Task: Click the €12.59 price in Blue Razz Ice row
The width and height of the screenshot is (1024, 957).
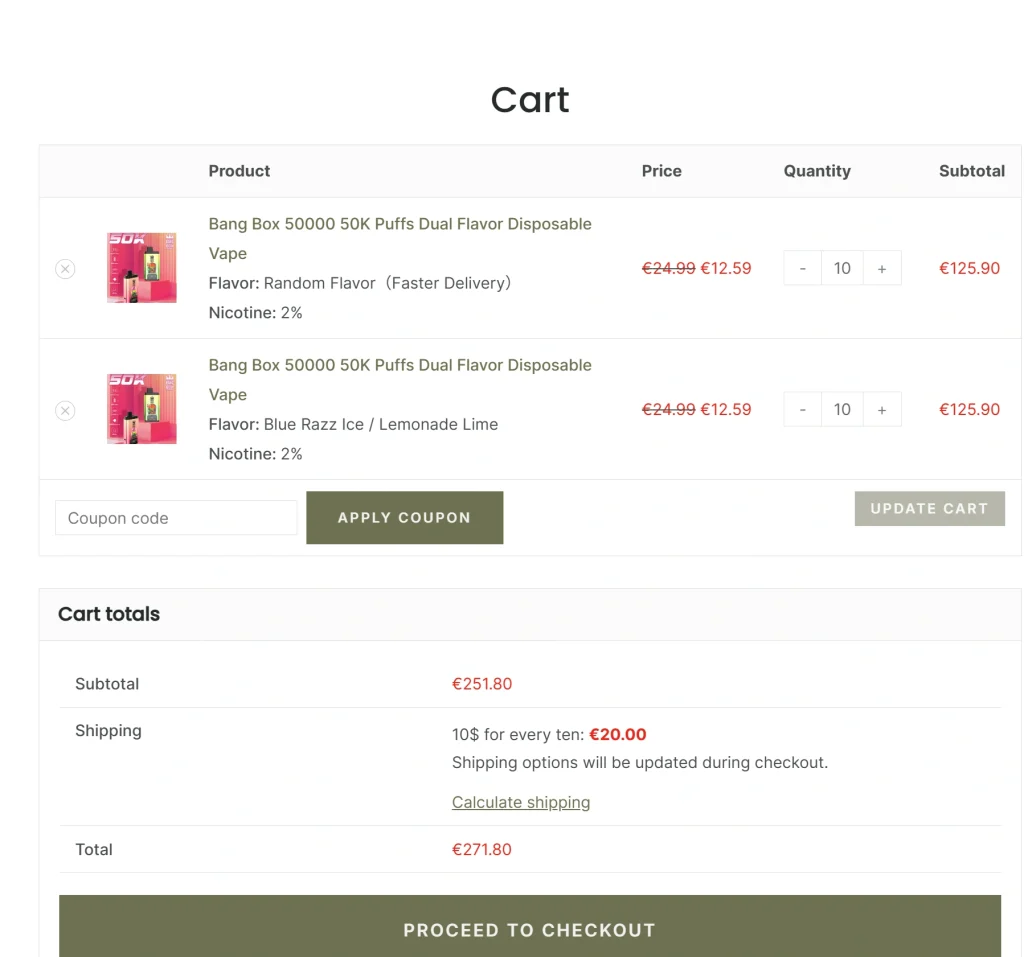Action: point(726,410)
